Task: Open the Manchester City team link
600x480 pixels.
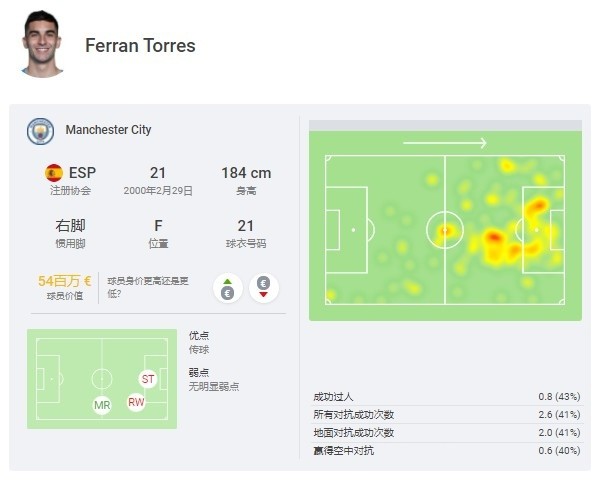Action: click(x=108, y=130)
